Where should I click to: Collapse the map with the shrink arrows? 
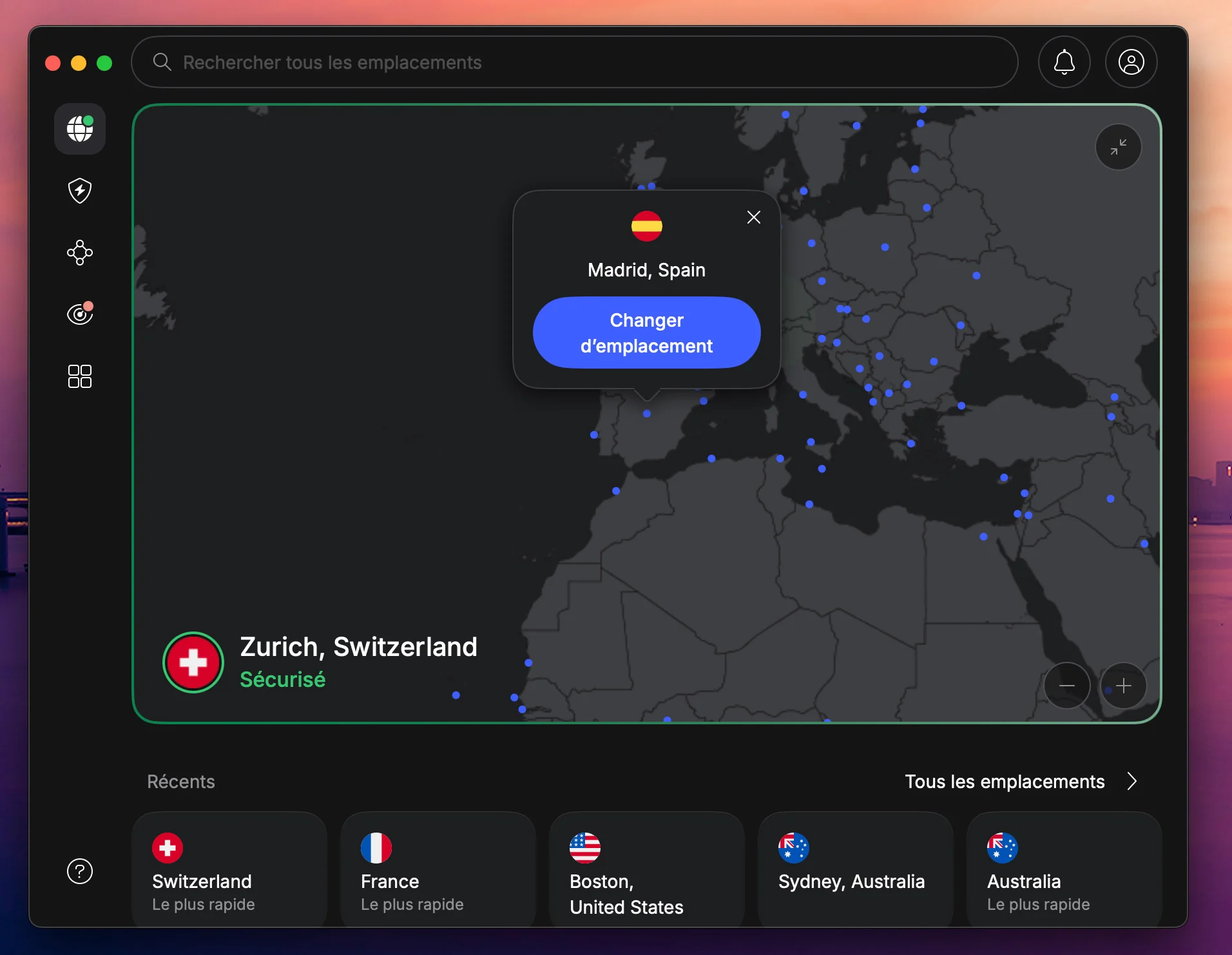tap(1119, 147)
